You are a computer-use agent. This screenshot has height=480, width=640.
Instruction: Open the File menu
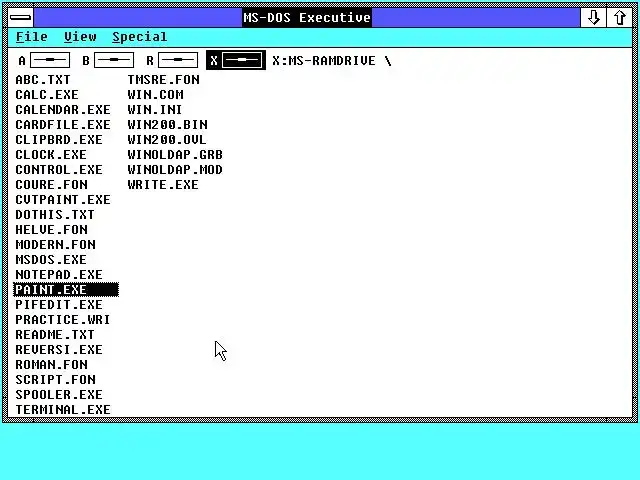pos(31,37)
